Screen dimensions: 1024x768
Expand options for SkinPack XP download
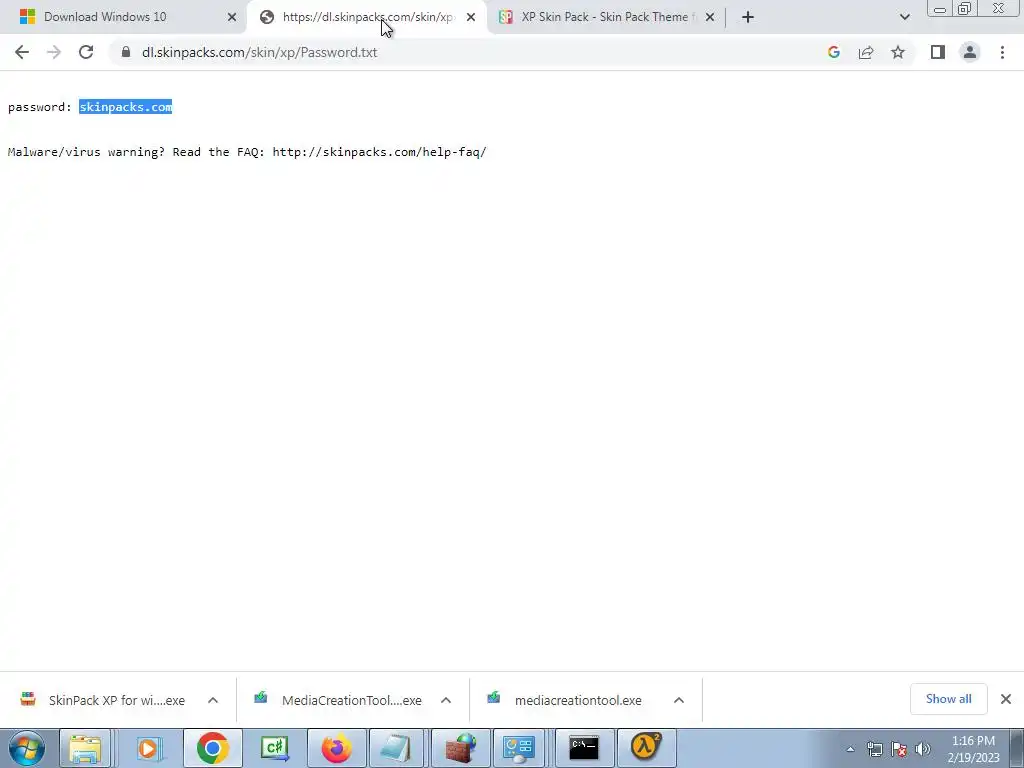pos(213,700)
